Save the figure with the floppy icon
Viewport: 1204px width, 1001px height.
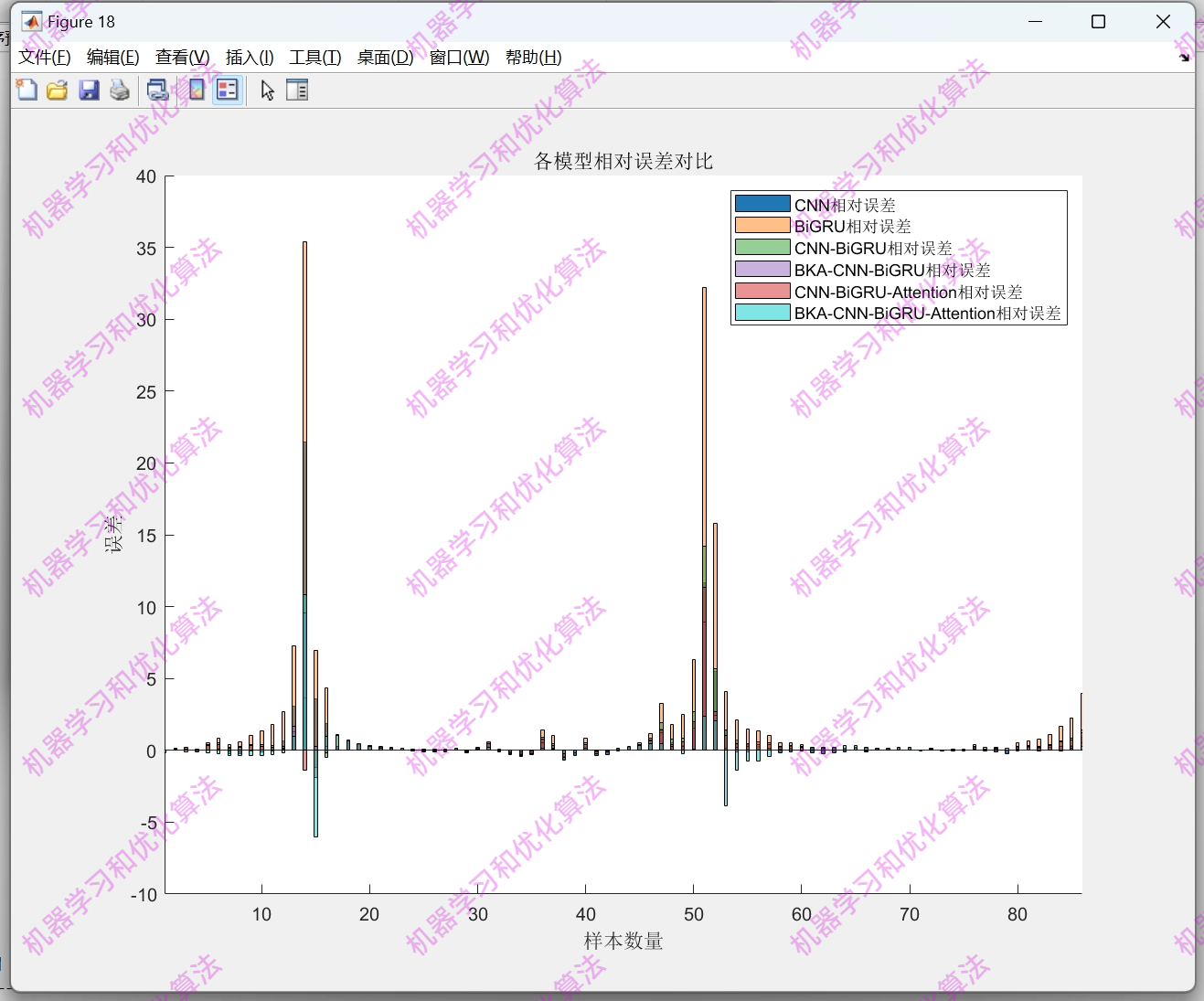[89, 90]
